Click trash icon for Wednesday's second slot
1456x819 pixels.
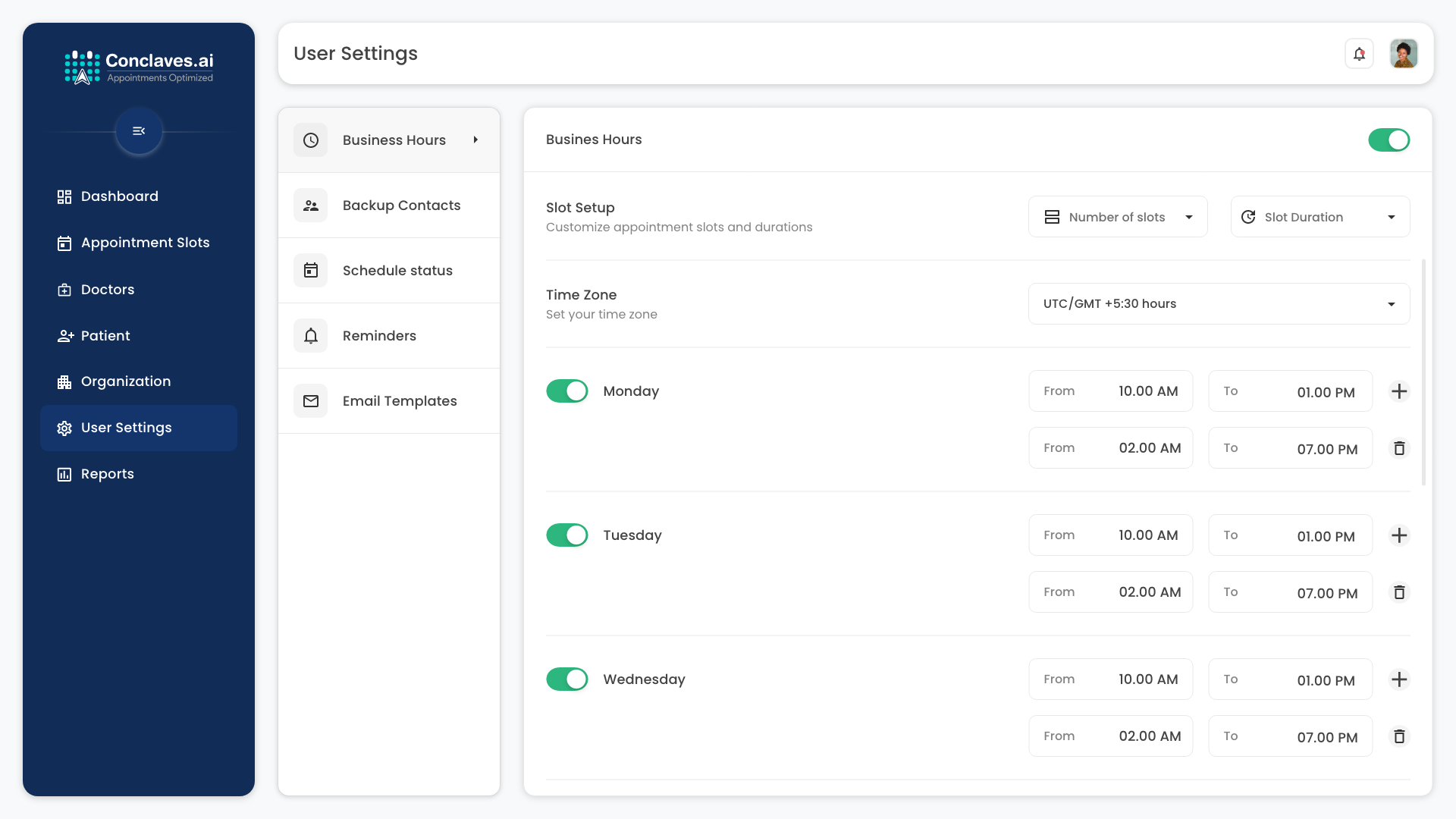point(1399,736)
